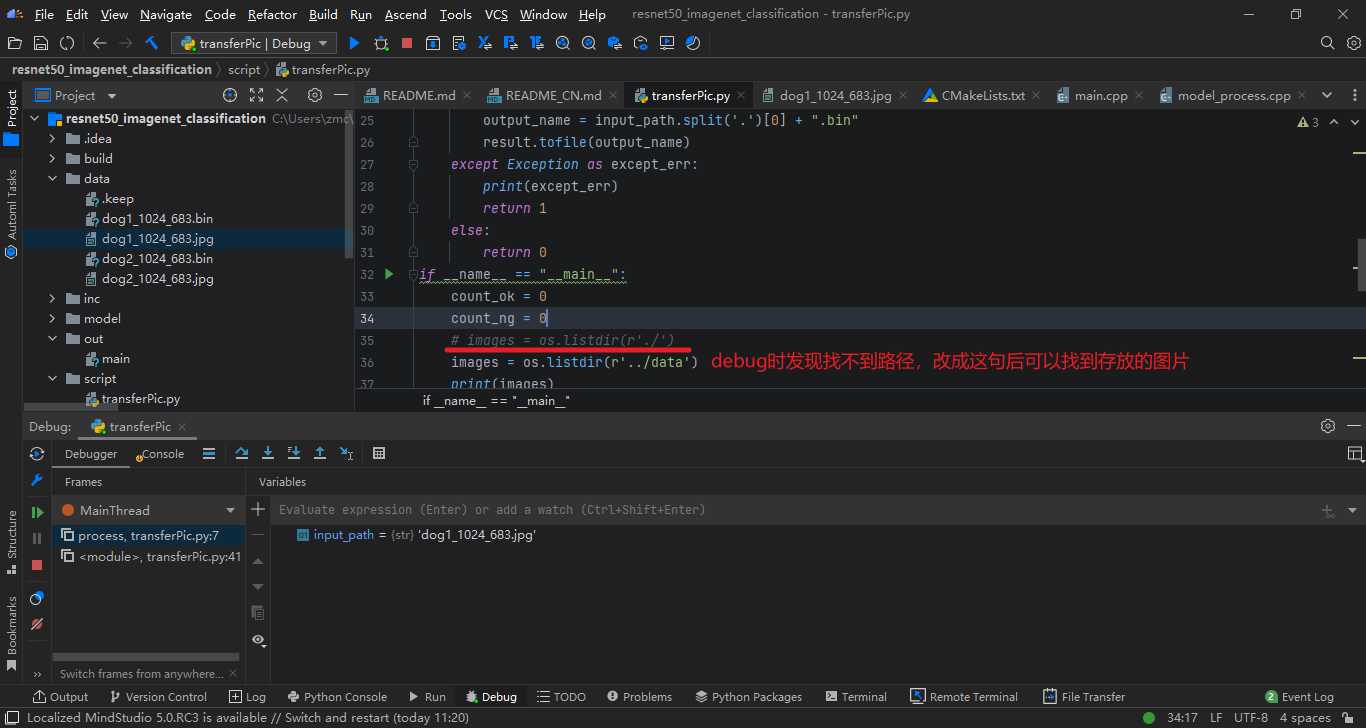
Task: Toggle the Bookmarks tool window side tab
Action: click(x=12, y=633)
